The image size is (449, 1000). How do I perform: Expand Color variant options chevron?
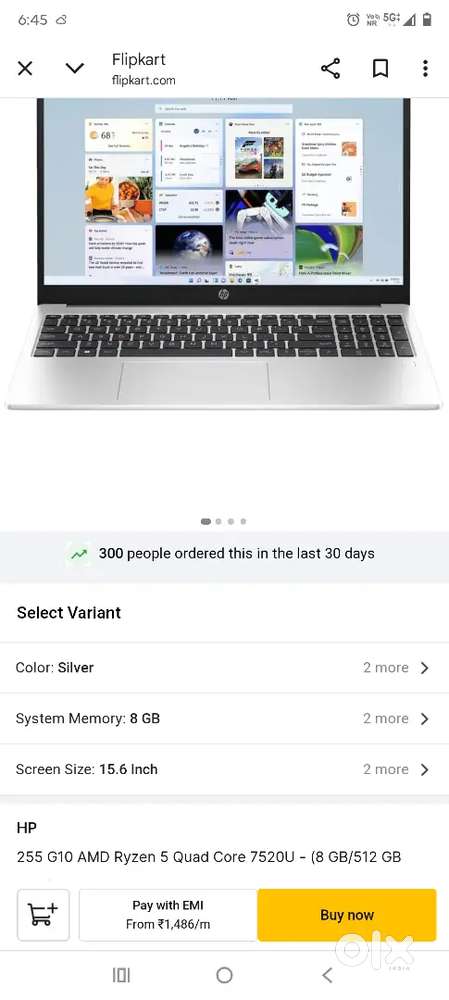425,668
